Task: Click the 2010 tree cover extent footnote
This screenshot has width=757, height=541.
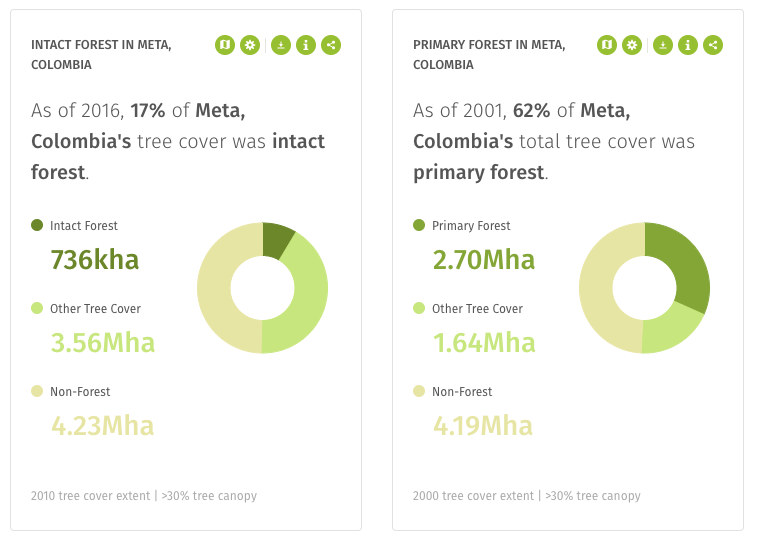Action: 144,496
